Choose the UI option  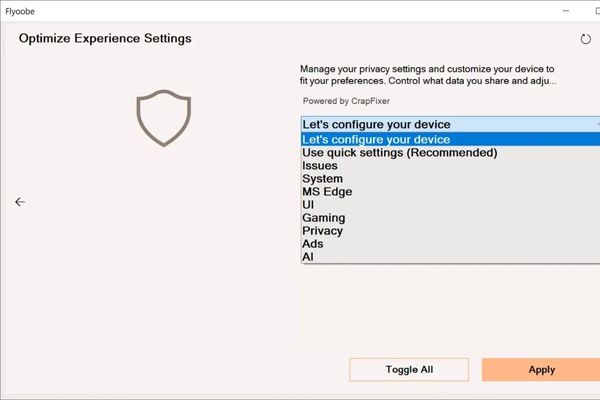tap(308, 205)
